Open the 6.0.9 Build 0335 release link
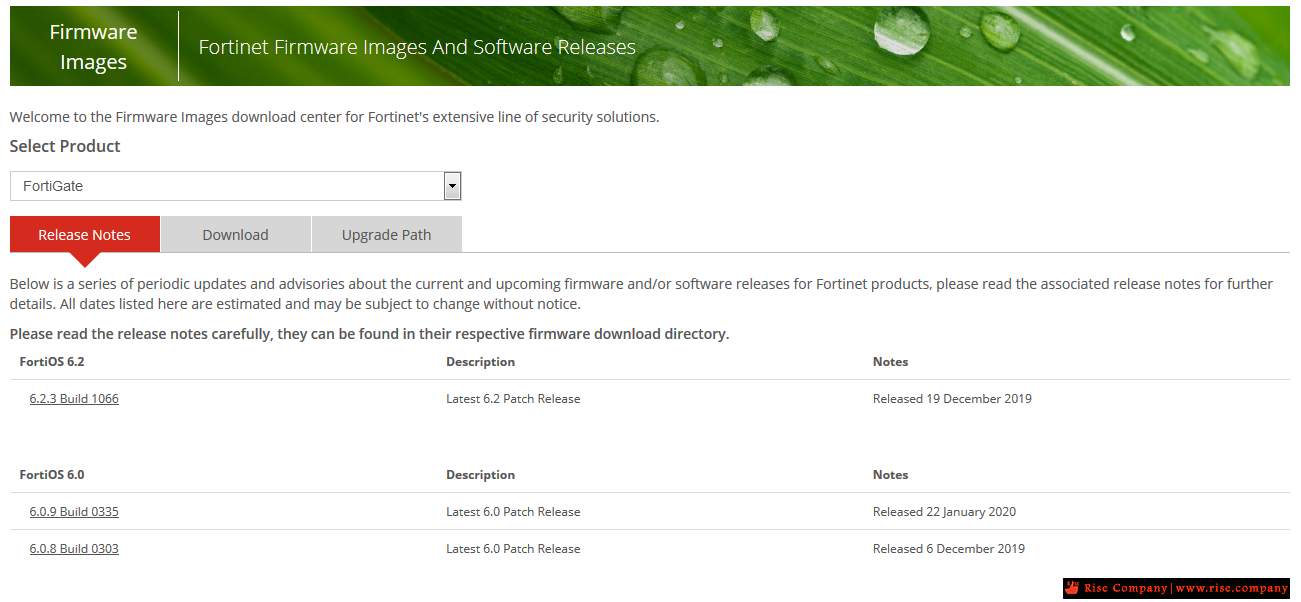 (74, 512)
